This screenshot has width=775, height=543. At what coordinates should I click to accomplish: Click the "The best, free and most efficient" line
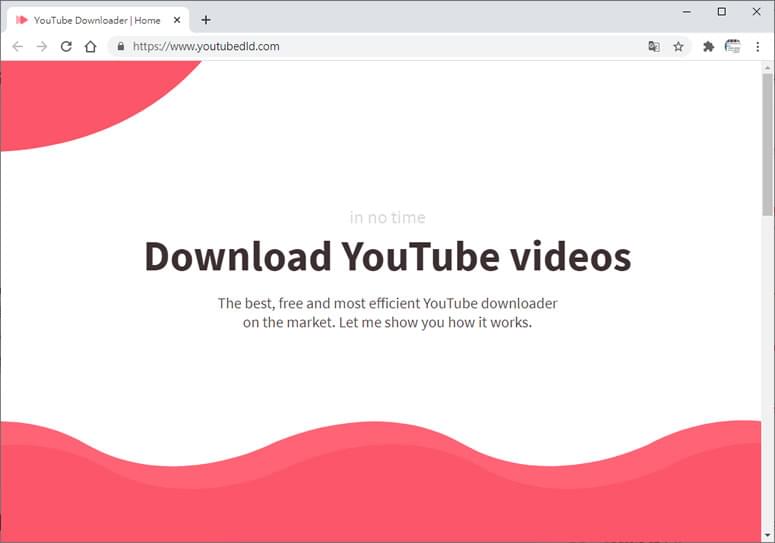coord(388,303)
